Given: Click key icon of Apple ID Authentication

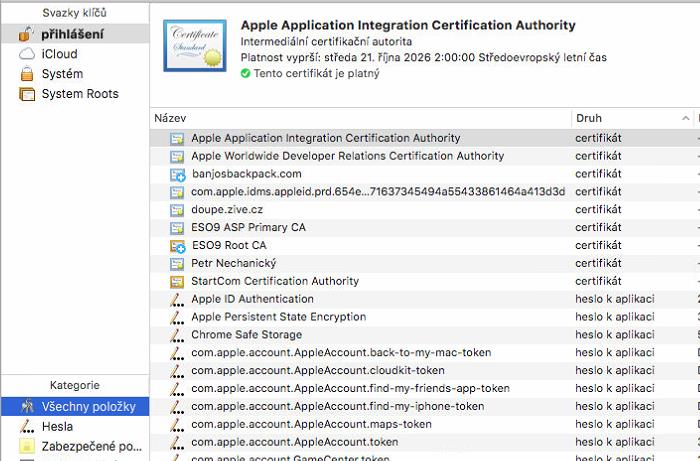Looking at the screenshot, I should point(177,299).
